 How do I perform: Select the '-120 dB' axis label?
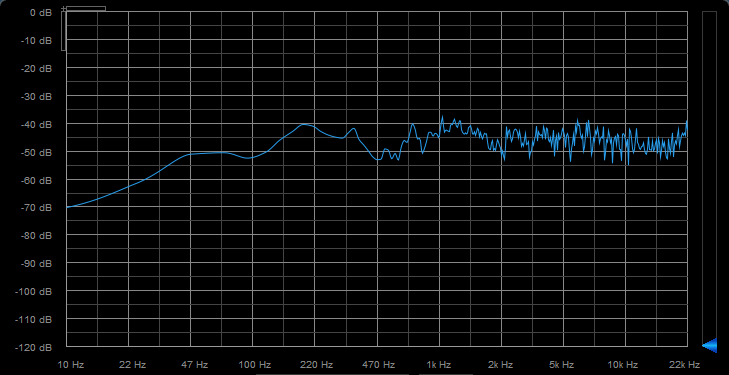click(x=34, y=347)
